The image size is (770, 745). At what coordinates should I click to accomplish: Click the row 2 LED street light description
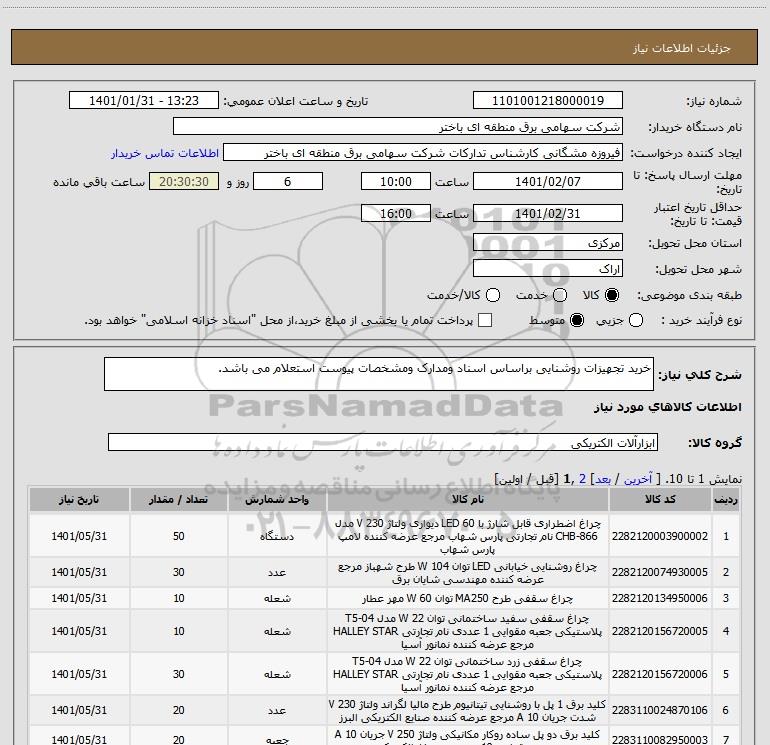point(468,573)
